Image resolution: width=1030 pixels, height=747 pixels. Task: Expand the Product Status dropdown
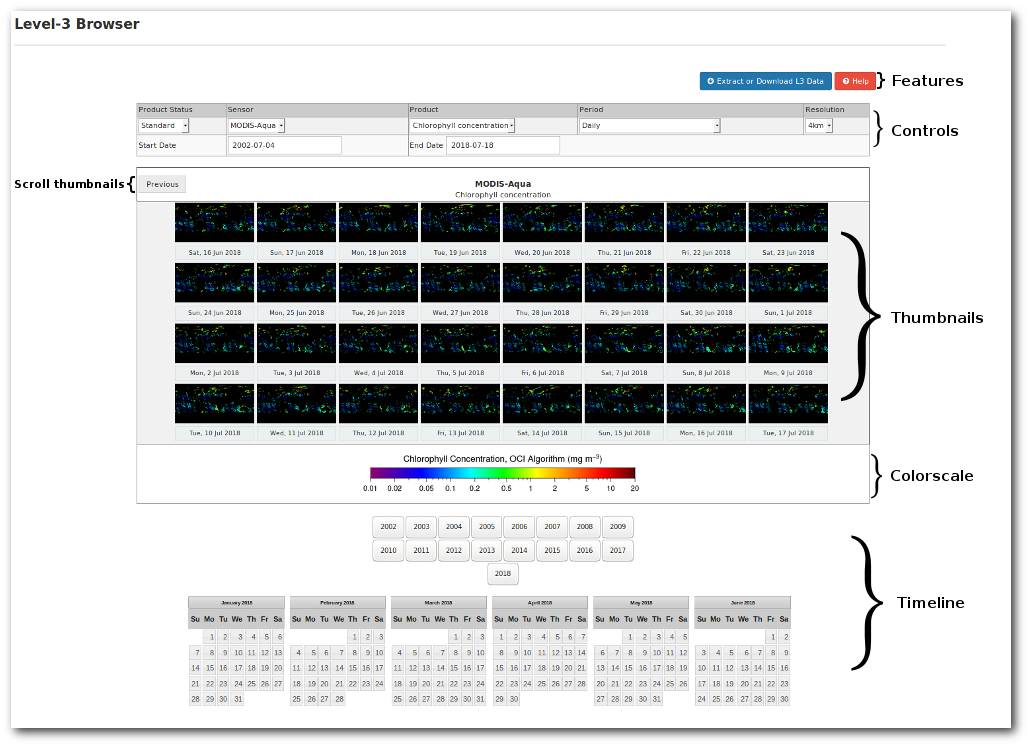click(164, 126)
